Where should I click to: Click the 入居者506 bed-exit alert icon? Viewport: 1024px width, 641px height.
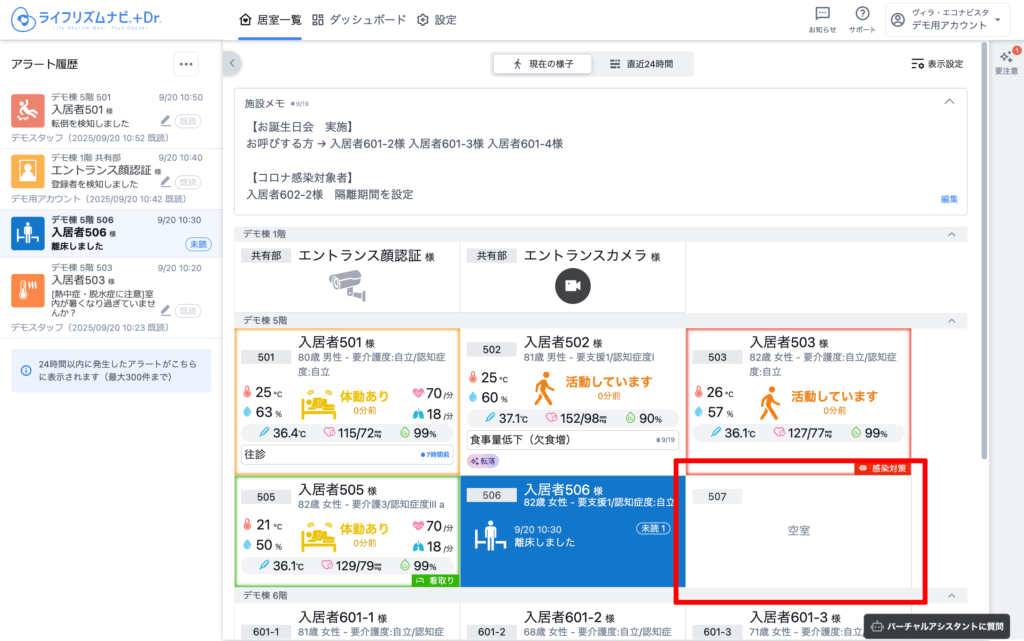(28, 234)
